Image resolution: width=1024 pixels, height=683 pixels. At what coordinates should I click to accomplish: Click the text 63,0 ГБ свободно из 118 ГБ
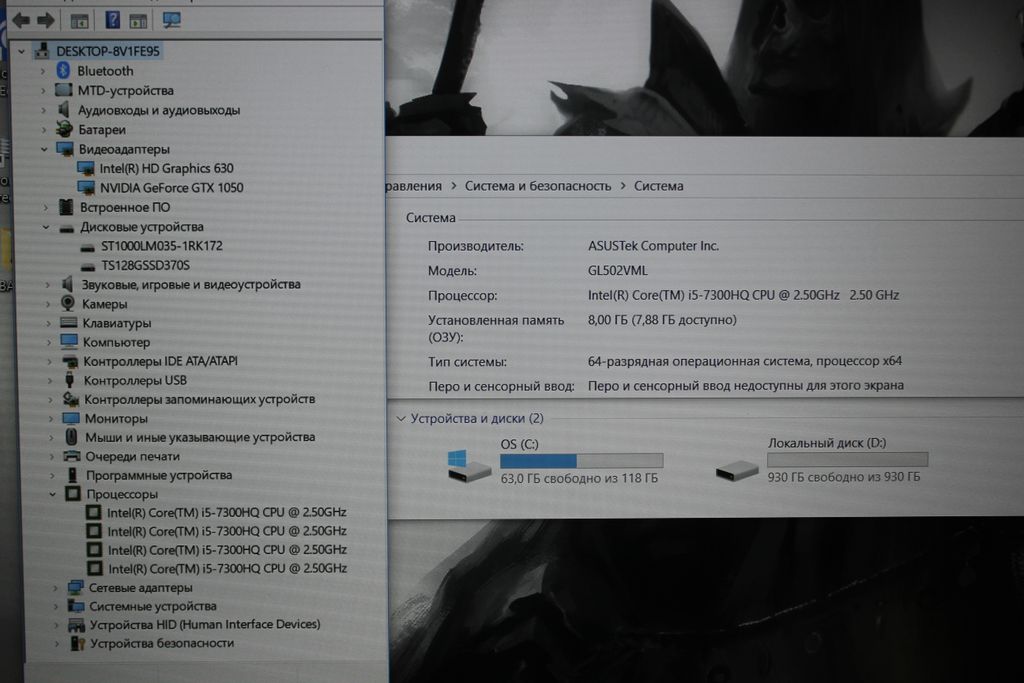pos(579,479)
